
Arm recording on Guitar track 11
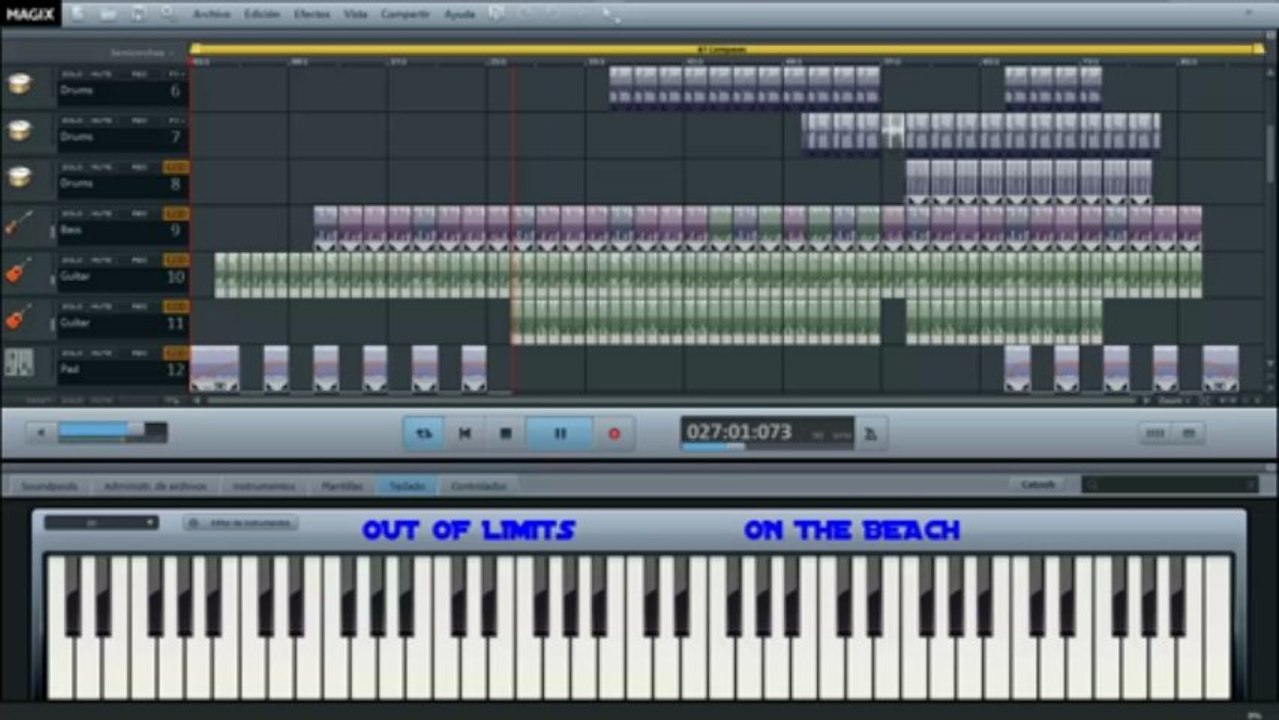pos(139,307)
